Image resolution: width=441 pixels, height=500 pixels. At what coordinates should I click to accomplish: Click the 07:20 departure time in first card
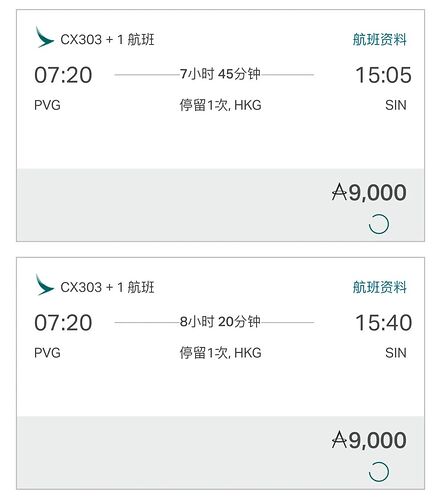63,75
